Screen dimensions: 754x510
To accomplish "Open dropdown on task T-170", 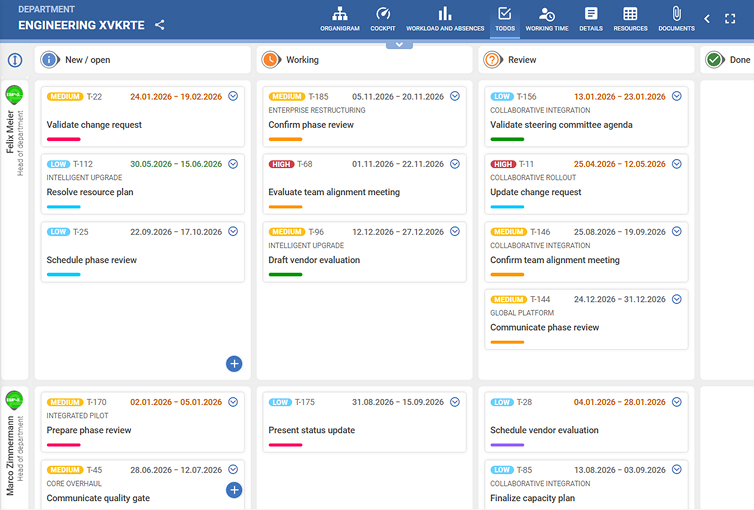I will pyautogui.click(x=233, y=402).
